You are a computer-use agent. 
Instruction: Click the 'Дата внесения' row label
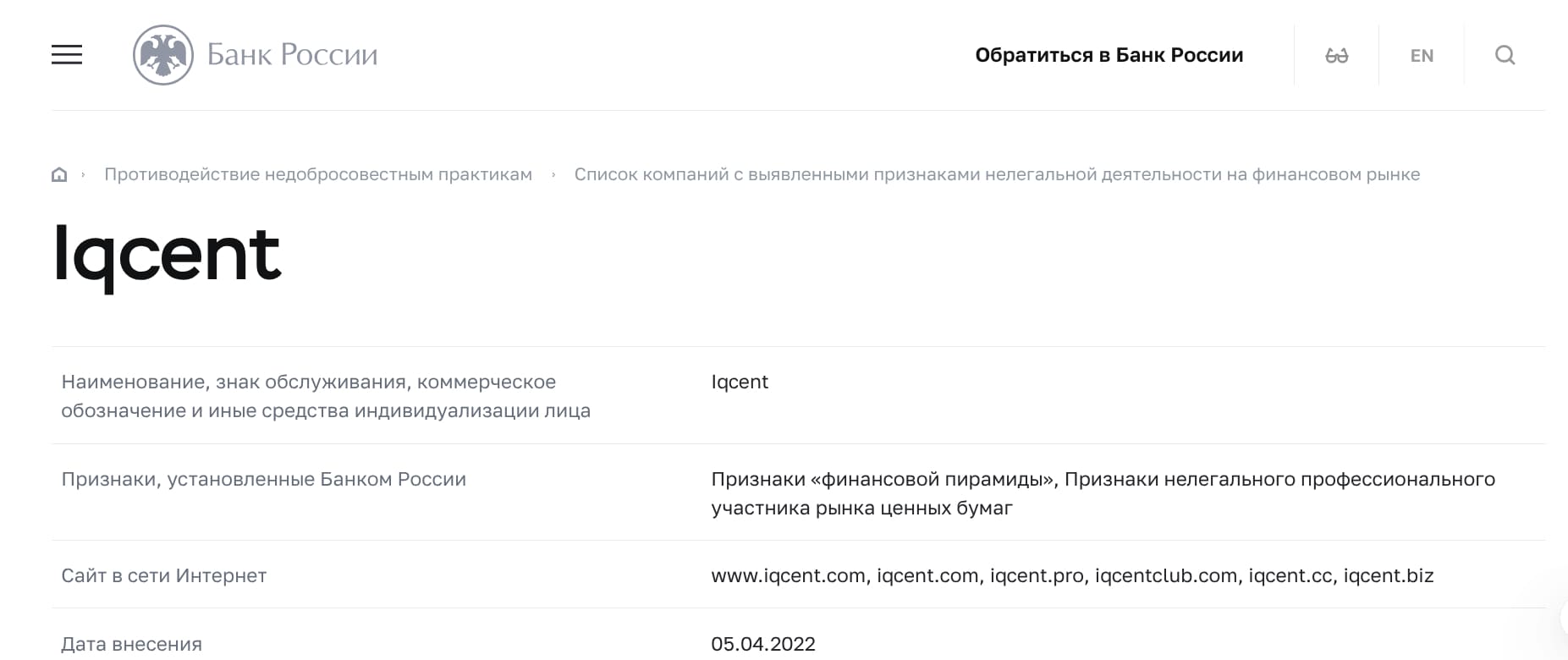(x=132, y=643)
